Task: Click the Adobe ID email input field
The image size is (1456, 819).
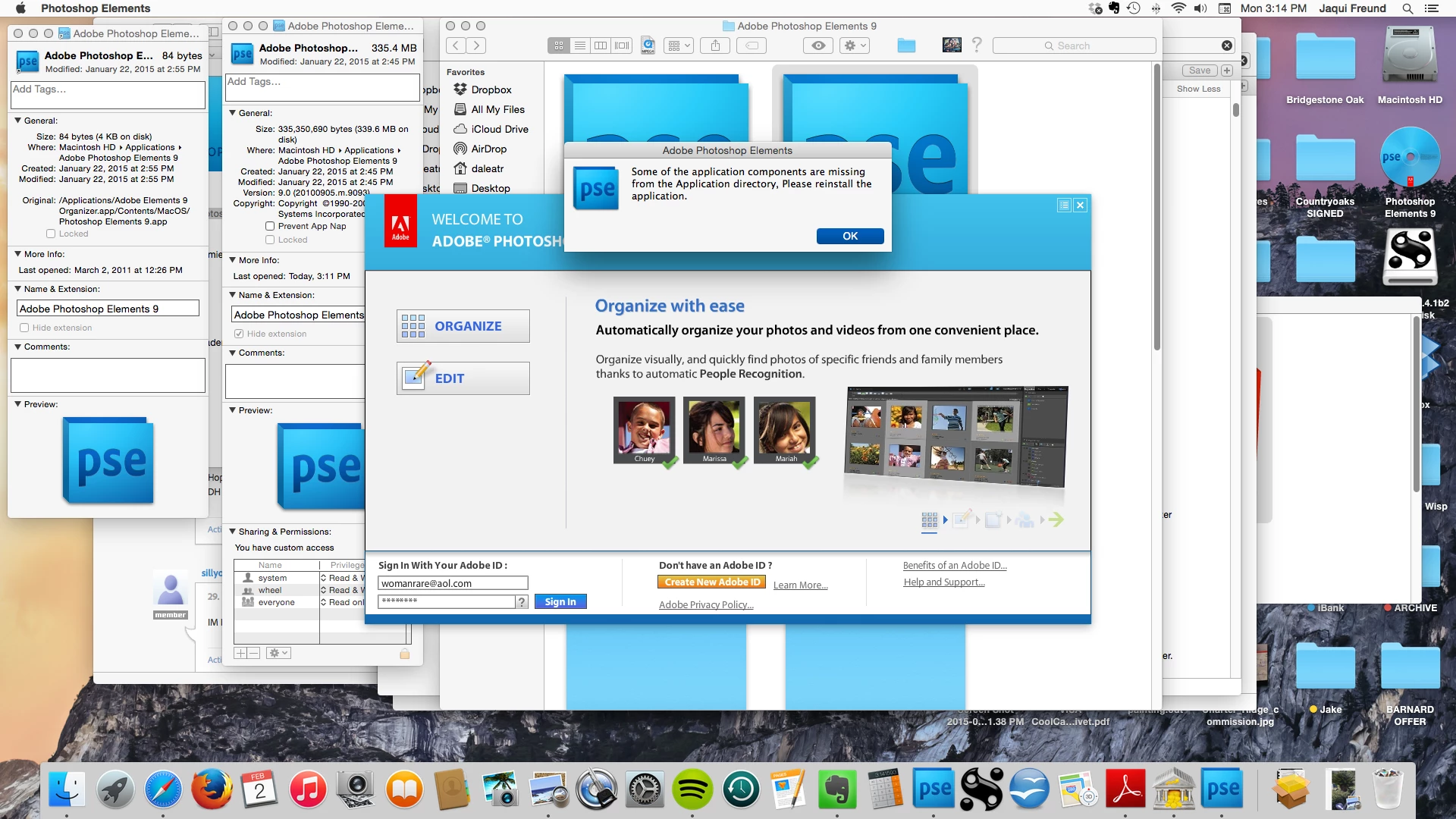Action: pyautogui.click(x=453, y=583)
